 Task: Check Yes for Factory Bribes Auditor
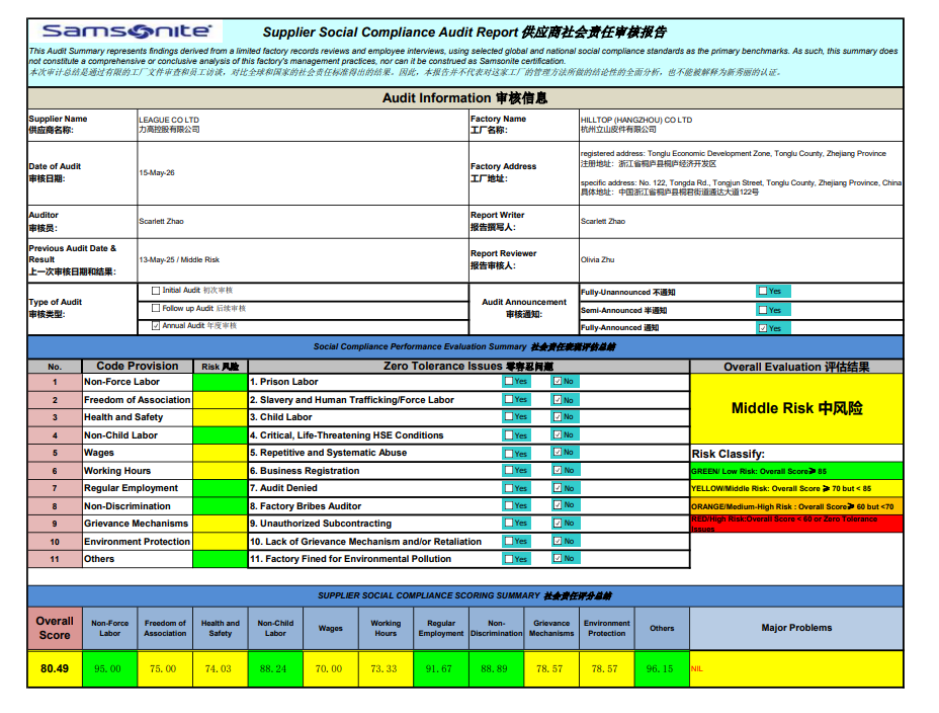click(509, 506)
